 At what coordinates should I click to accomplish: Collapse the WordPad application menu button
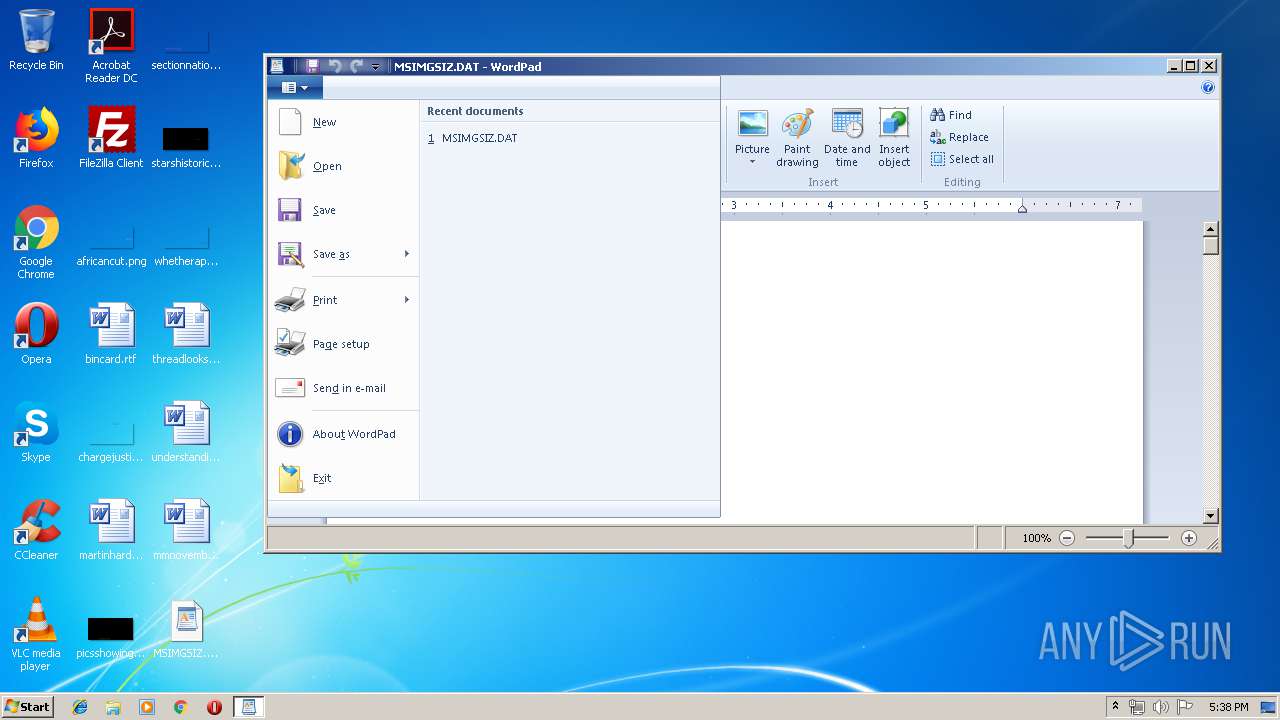[x=295, y=88]
